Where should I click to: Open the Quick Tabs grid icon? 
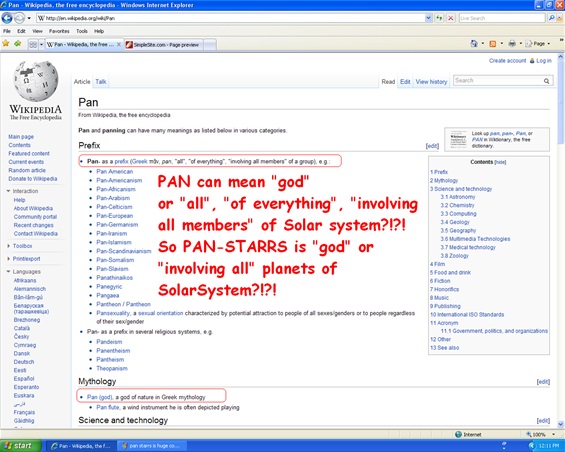click(33, 44)
